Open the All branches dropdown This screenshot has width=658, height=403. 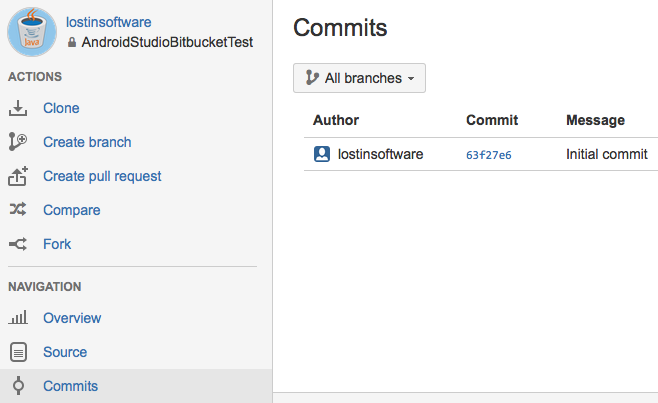(359, 78)
